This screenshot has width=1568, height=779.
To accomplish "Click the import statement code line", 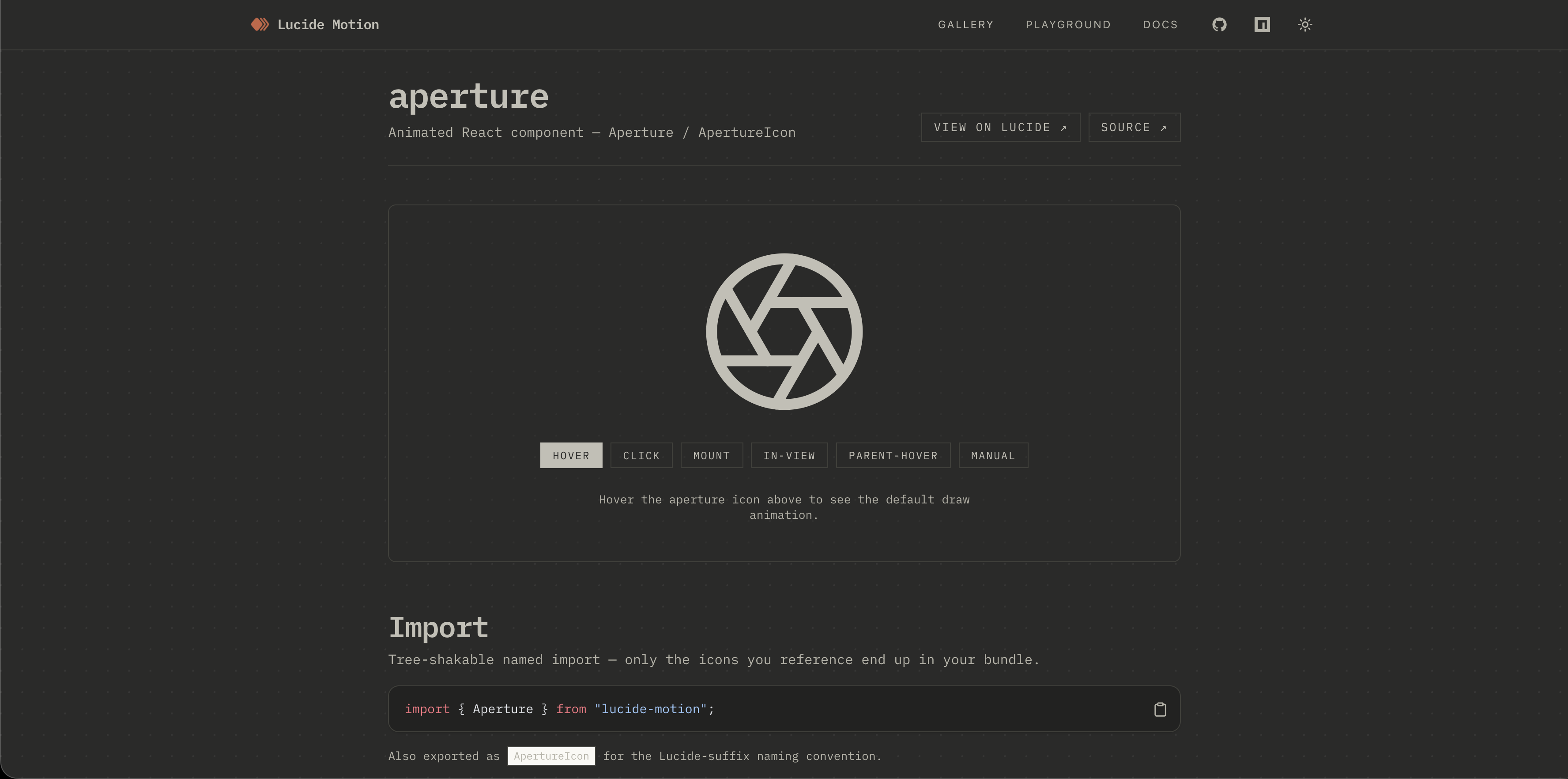I will point(559,709).
